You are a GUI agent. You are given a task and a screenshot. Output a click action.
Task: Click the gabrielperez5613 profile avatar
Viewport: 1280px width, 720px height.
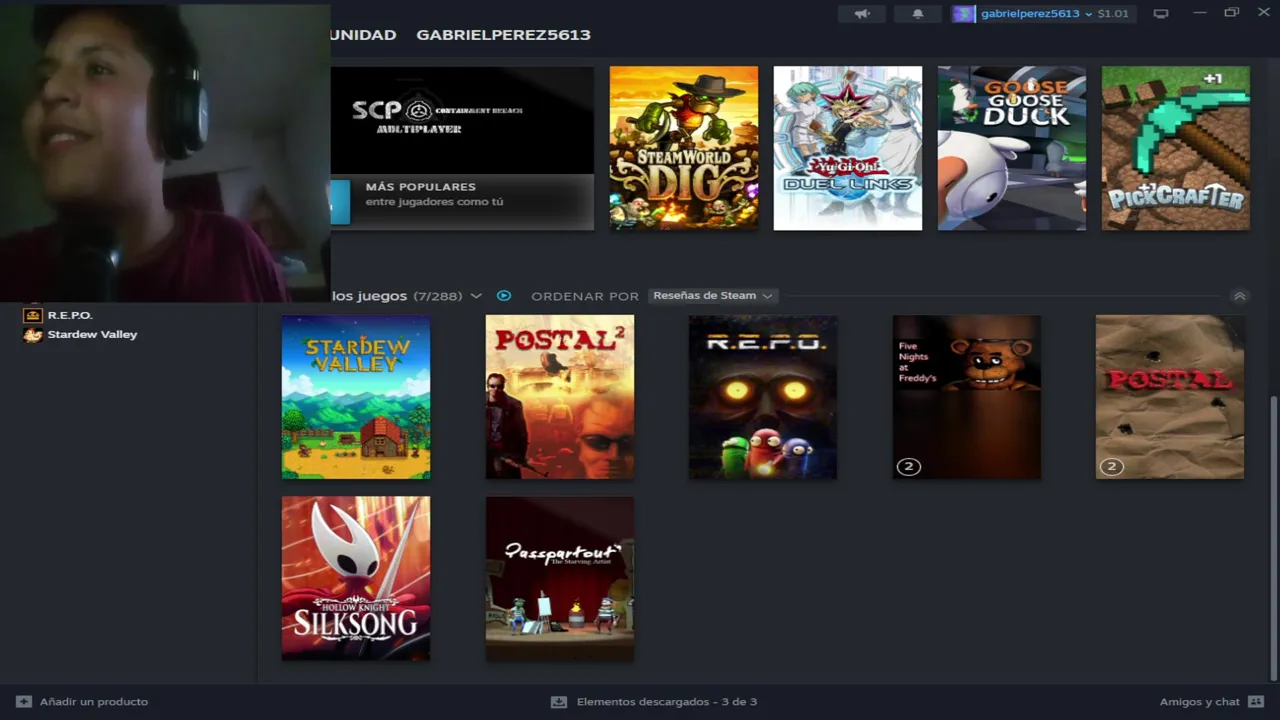963,13
